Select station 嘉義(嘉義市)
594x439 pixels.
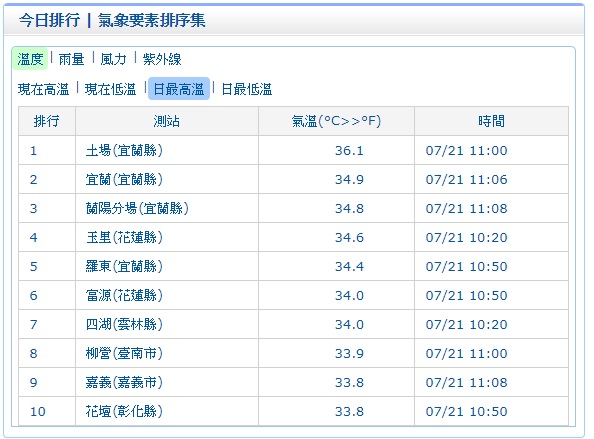[124, 383]
